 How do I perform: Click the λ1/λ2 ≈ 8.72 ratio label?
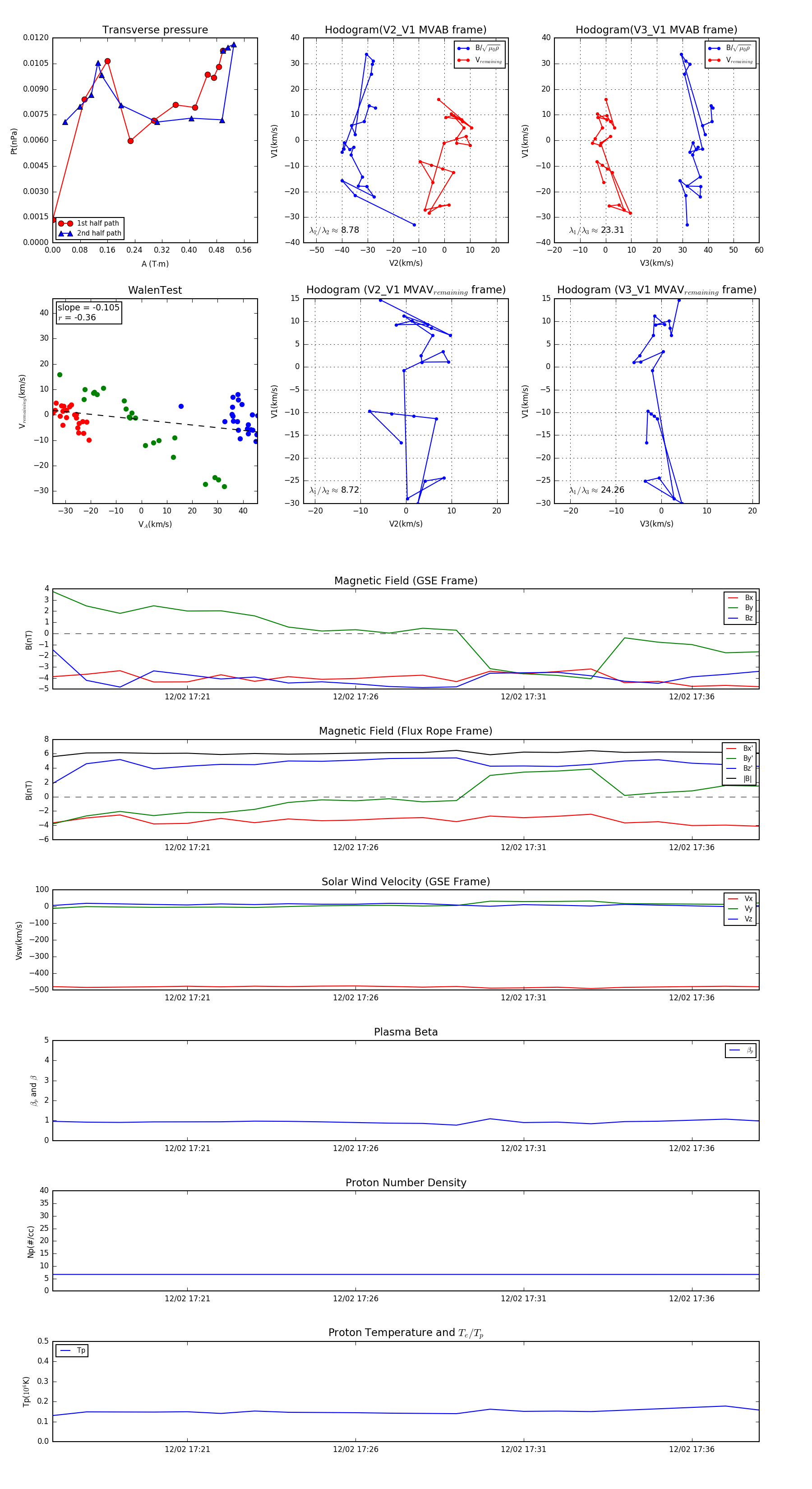click(334, 490)
